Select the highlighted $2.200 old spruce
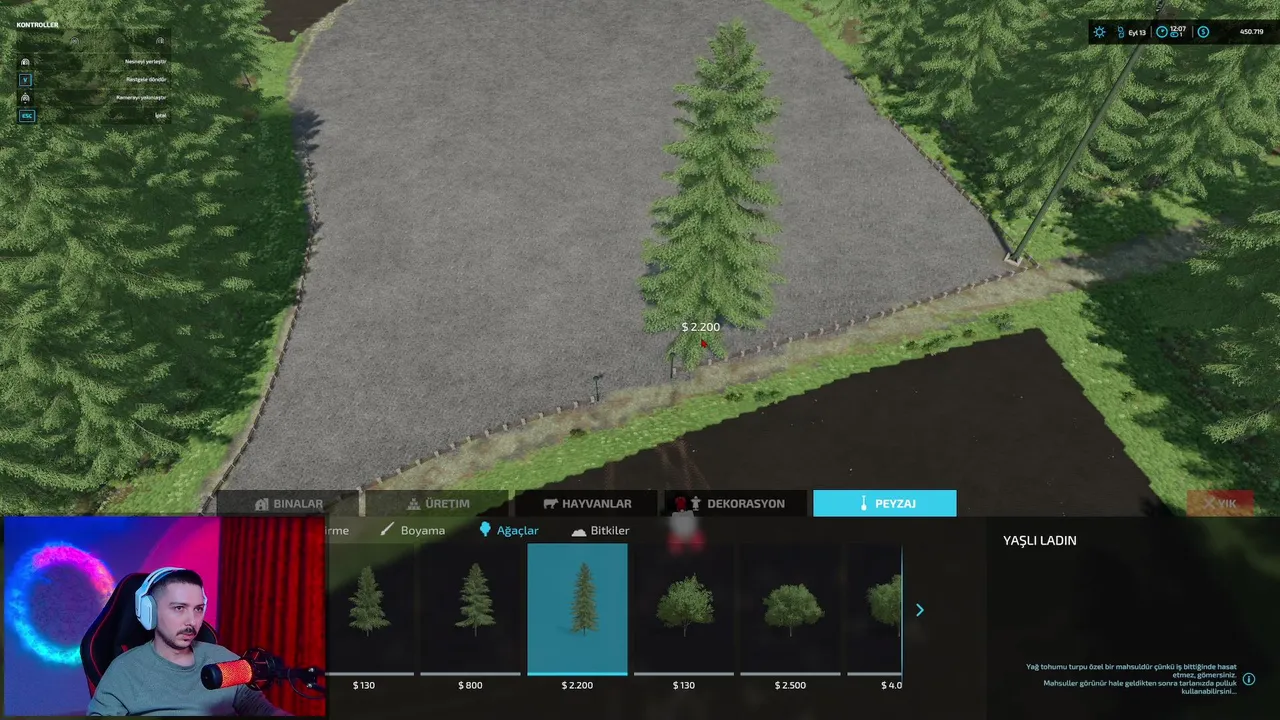This screenshot has width=1280, height=720. pyautogui.click(x=577, y=610)
